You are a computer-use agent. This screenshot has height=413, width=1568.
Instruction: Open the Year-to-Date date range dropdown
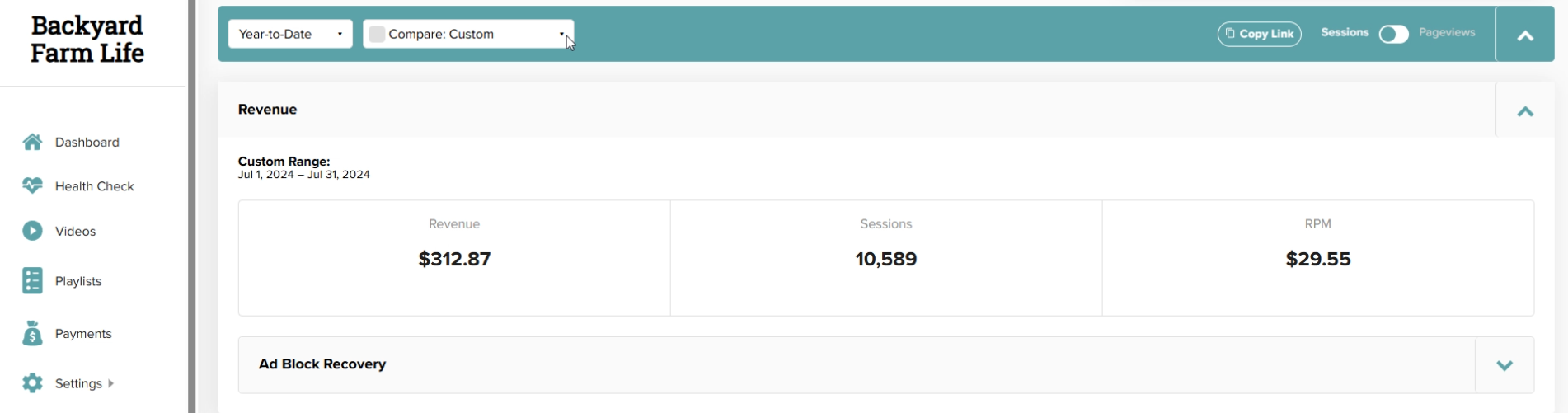pyautogui.click(x=290, y=34)
